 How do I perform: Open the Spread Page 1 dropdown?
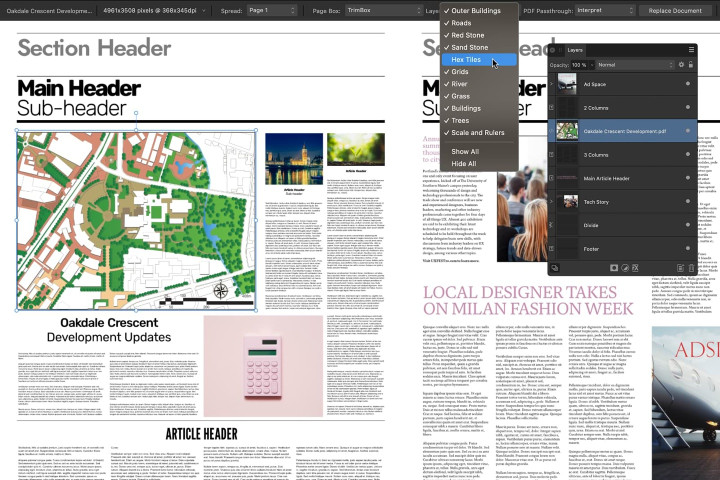point(272,10)
